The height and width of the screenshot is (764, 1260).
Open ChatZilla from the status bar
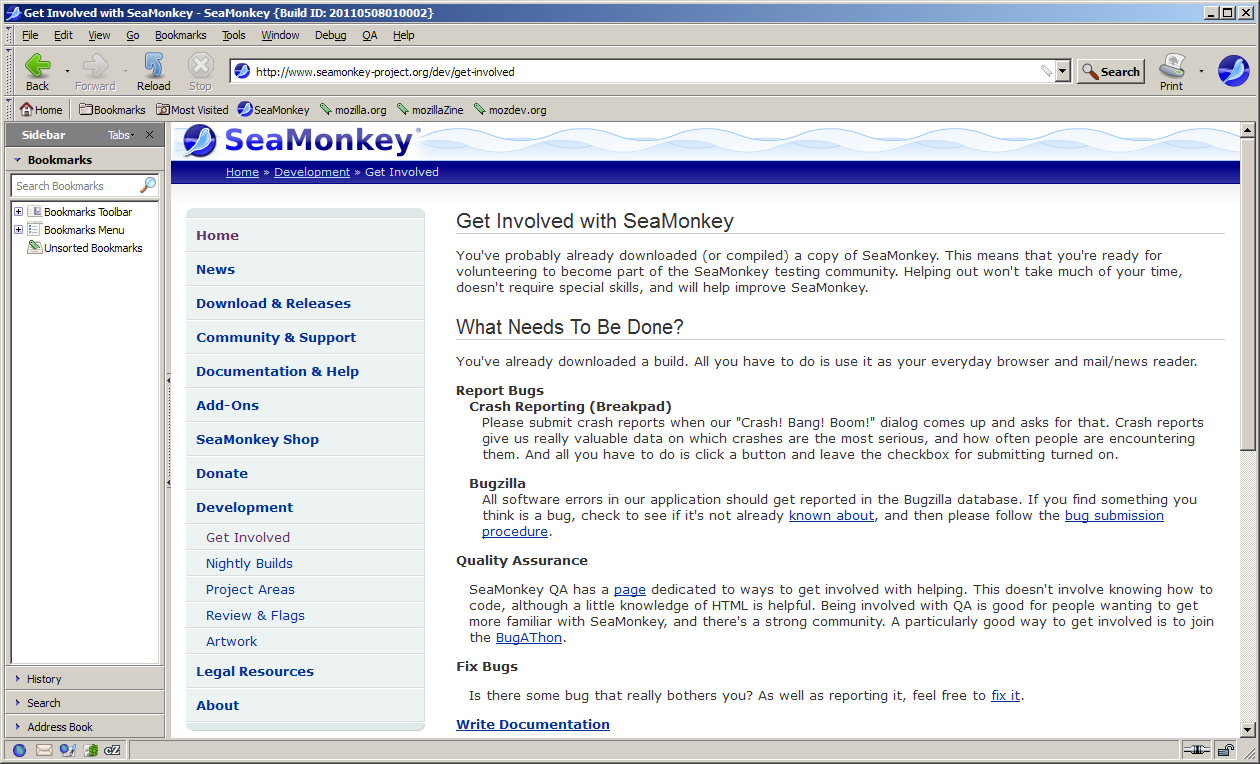(x=113, y=750)
